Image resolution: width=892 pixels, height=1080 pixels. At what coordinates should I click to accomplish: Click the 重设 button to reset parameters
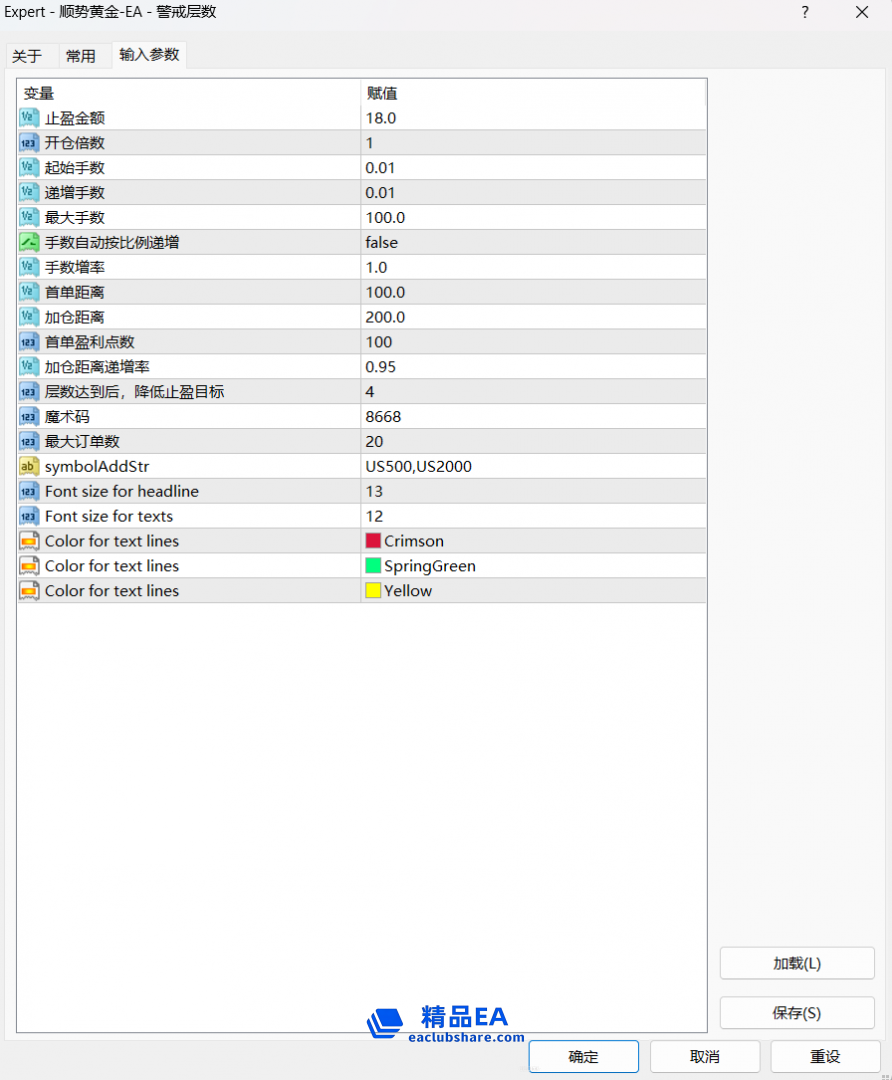(x=824, y=1056)
